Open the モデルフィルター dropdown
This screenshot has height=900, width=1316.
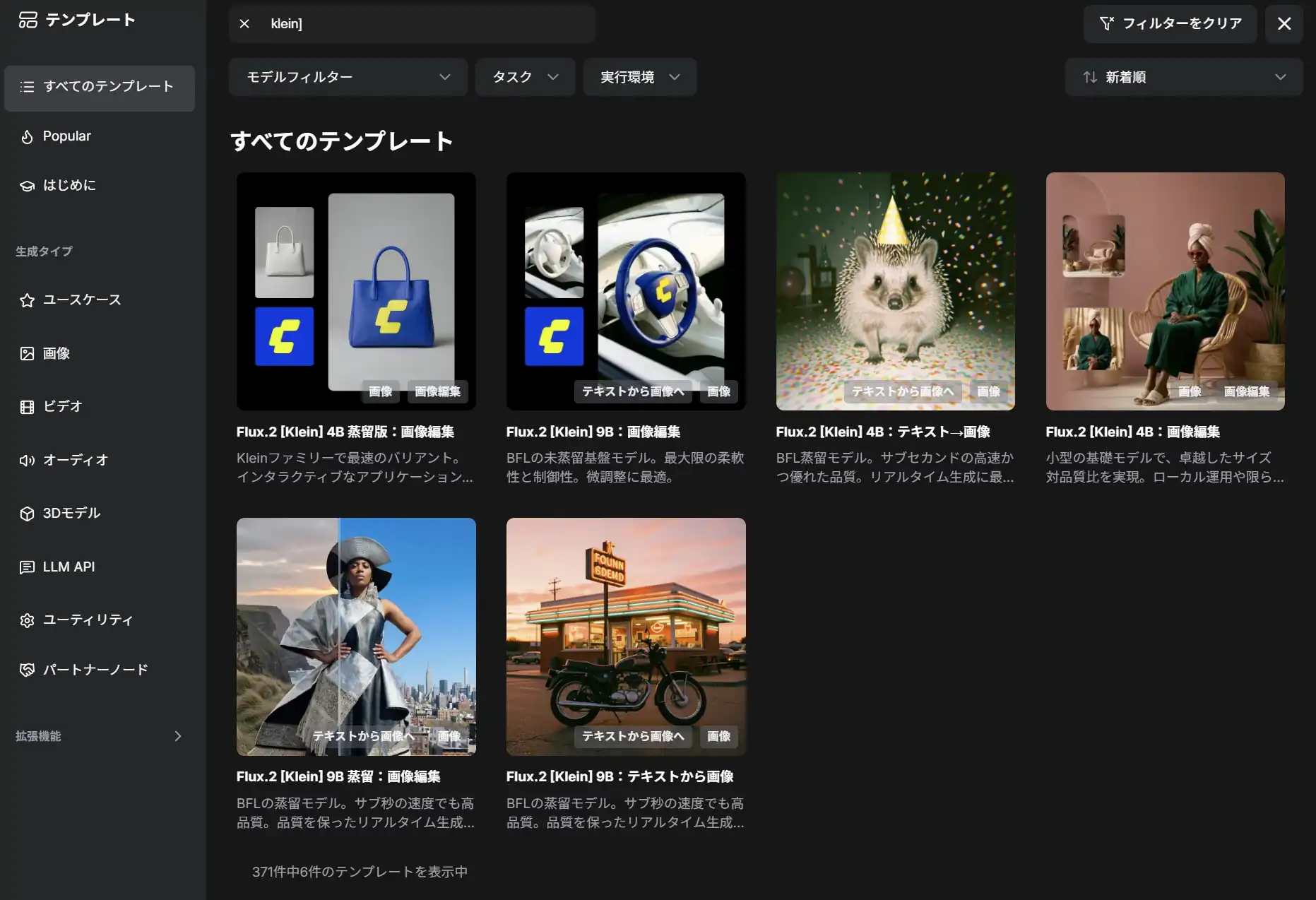click(x=348, y=77)
